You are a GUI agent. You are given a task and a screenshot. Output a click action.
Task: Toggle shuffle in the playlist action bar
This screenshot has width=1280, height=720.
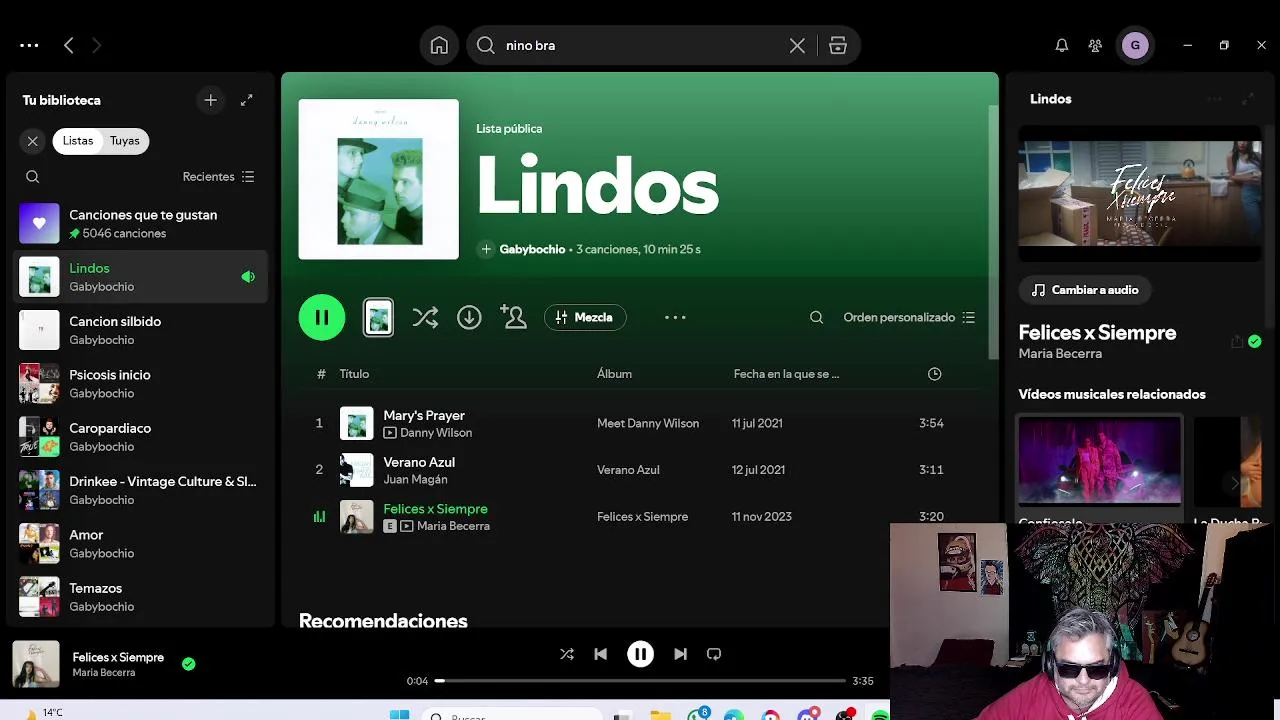(425, 317)
